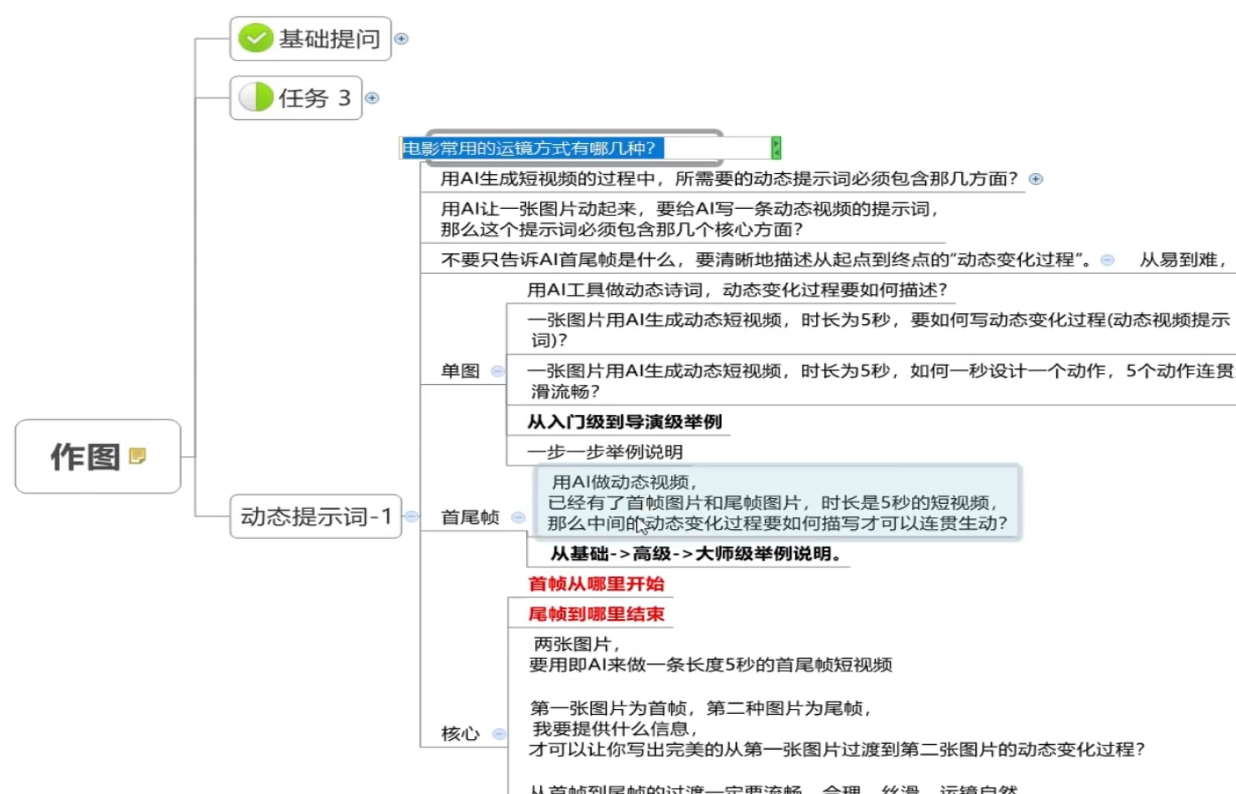The width and height of the screenshot is (1236, 794).
Task: Click the green handle on the editing box
Action: point(776,148)
